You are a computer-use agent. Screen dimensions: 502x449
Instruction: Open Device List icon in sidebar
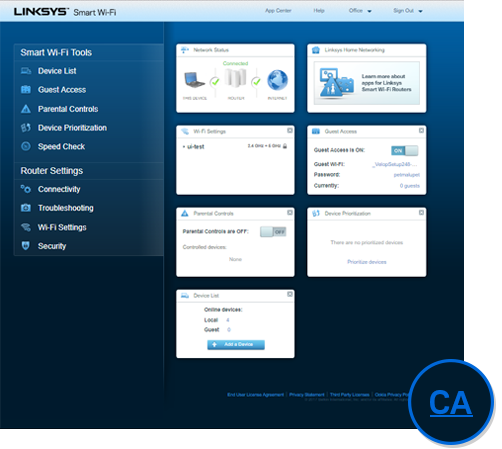[x=26, y=71]
